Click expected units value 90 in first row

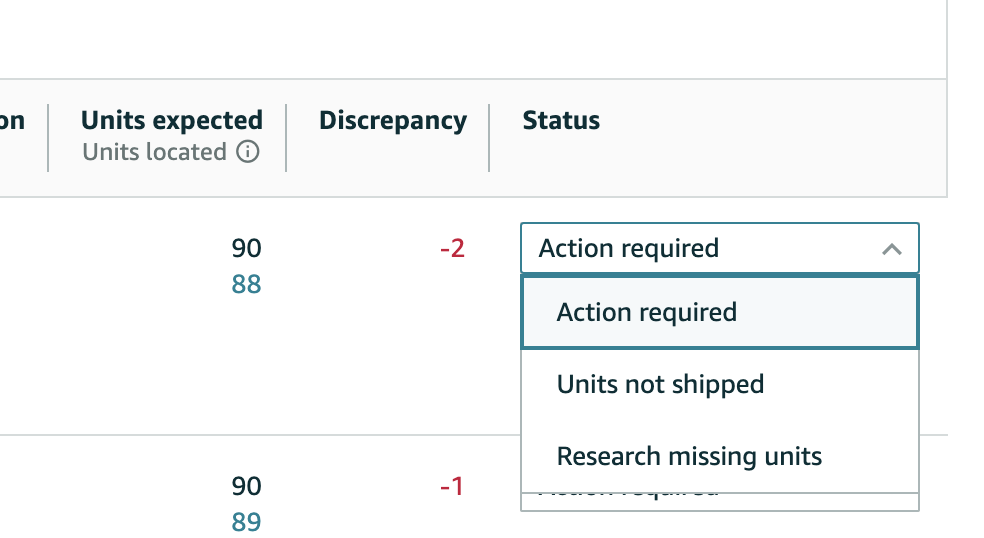[246, 249]
